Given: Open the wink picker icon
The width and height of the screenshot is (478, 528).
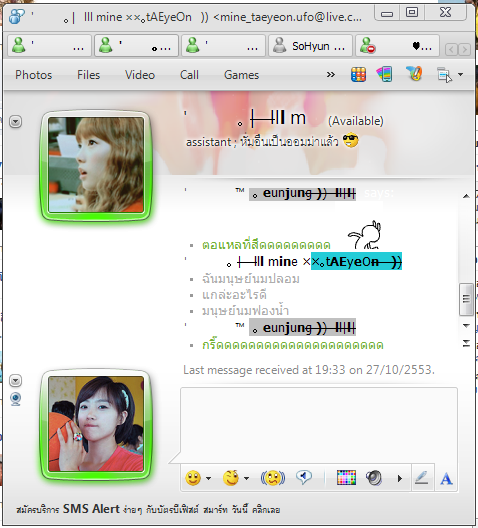Looking at the screenshot, I should point(231,478).
